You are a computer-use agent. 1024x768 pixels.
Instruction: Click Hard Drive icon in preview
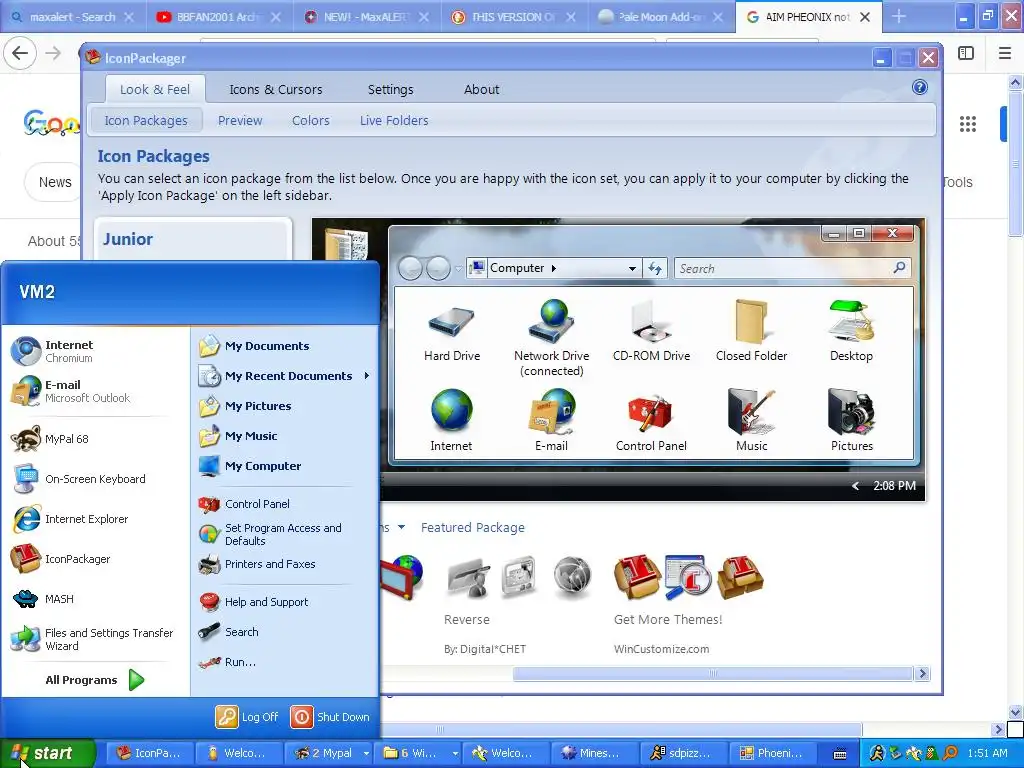[x=451, y=322]
